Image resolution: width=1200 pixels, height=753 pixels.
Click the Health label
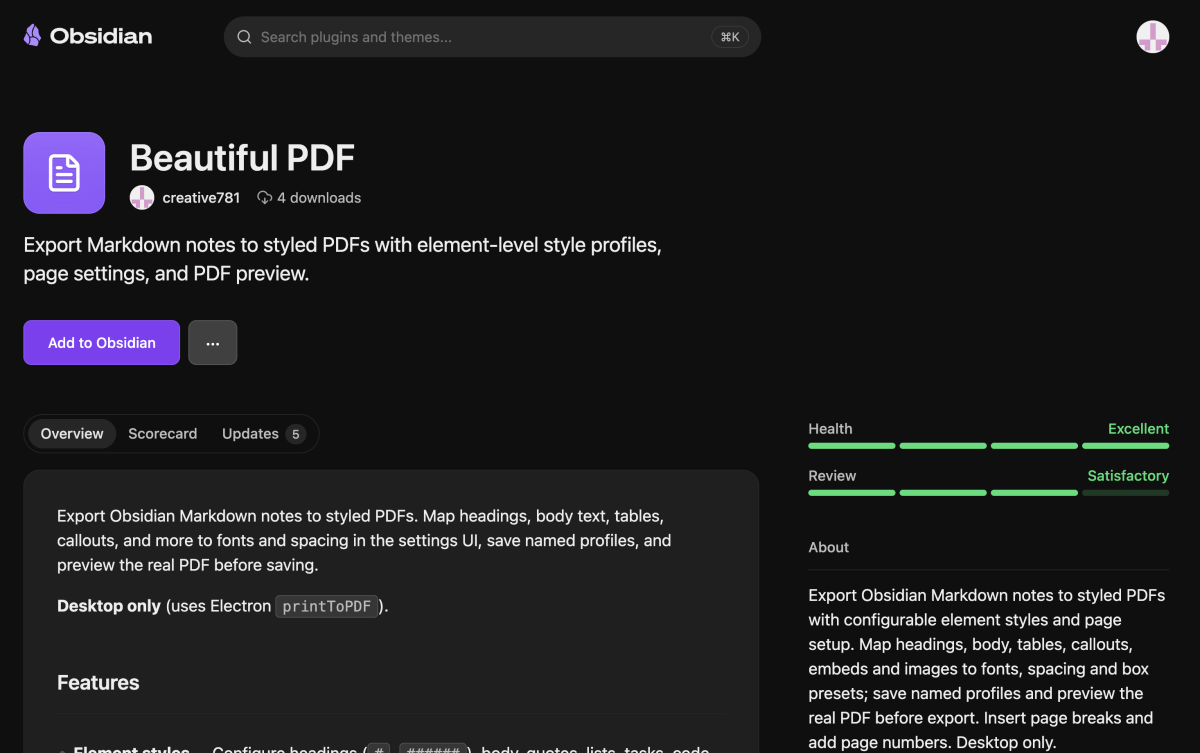pos(831,429)
